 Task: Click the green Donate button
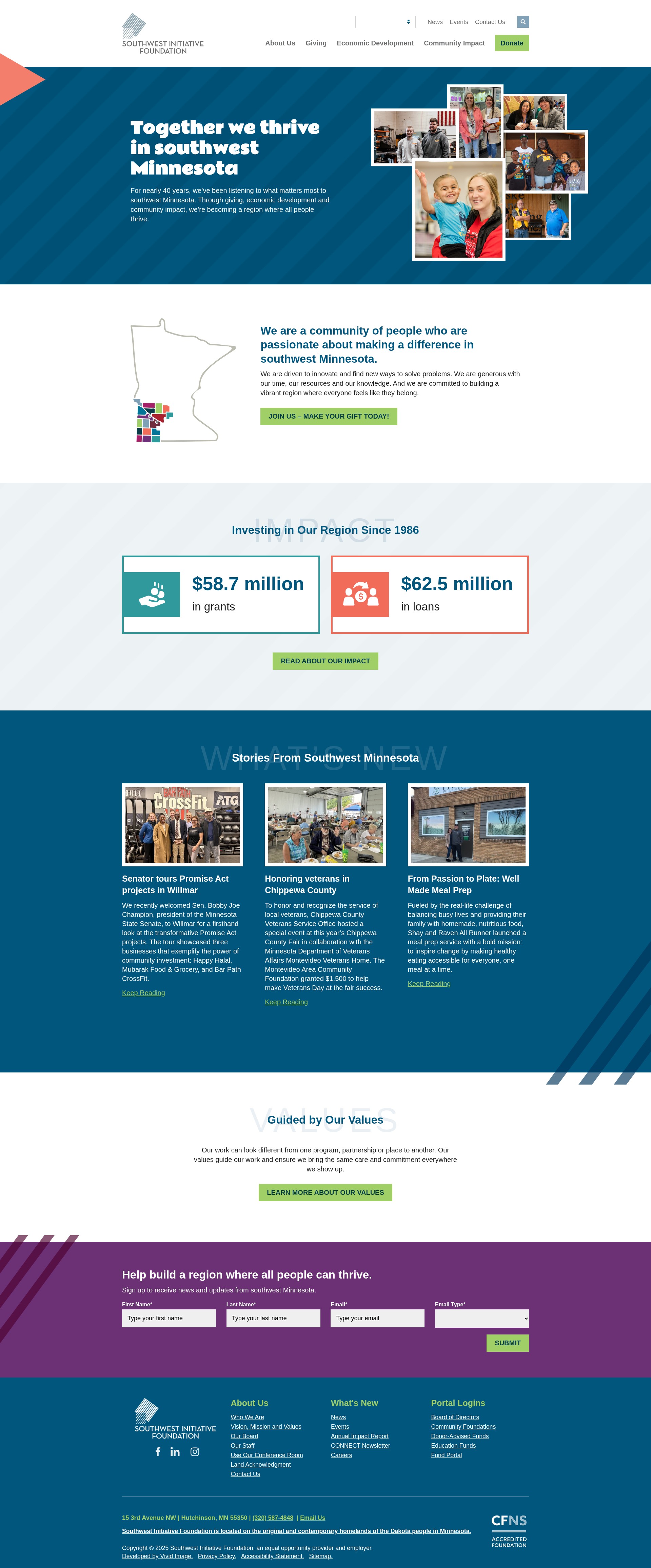click(x=512, y=43)
